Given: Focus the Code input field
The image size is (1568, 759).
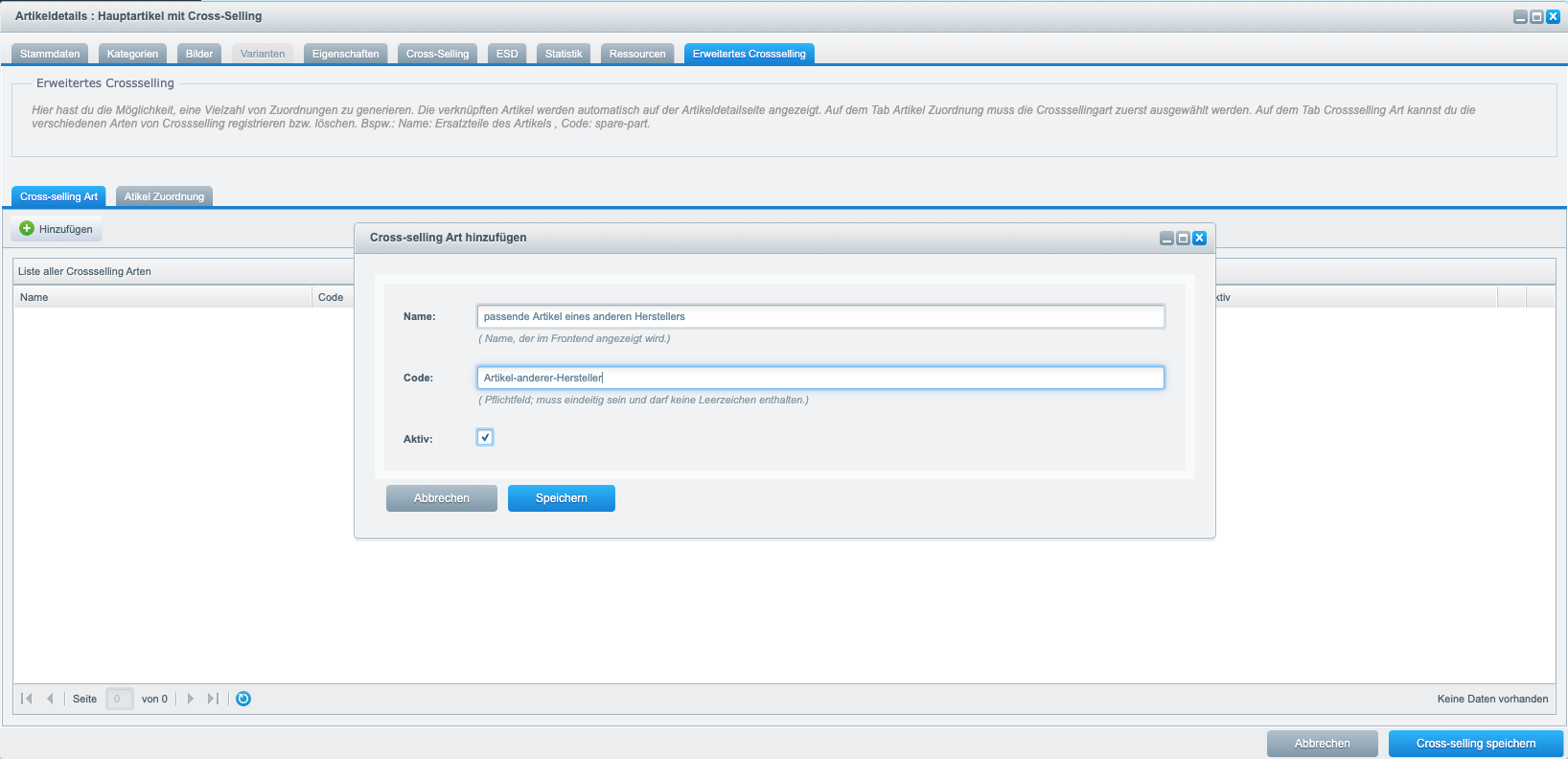Looking at the screenshot, I should tap(820, 378).
